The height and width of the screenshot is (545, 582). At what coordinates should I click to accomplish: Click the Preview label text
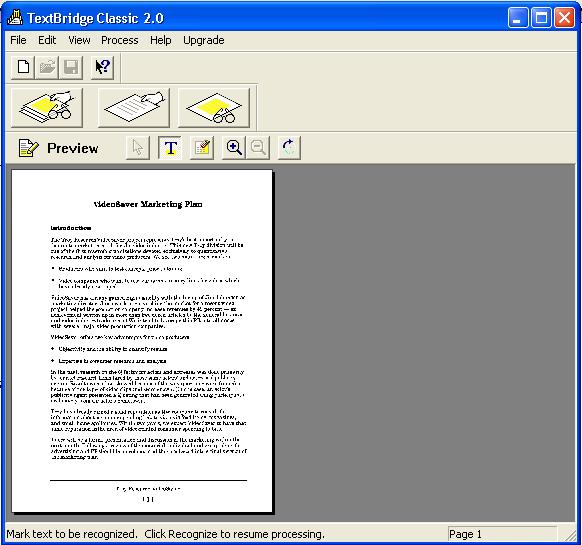(x=73, y=148)
